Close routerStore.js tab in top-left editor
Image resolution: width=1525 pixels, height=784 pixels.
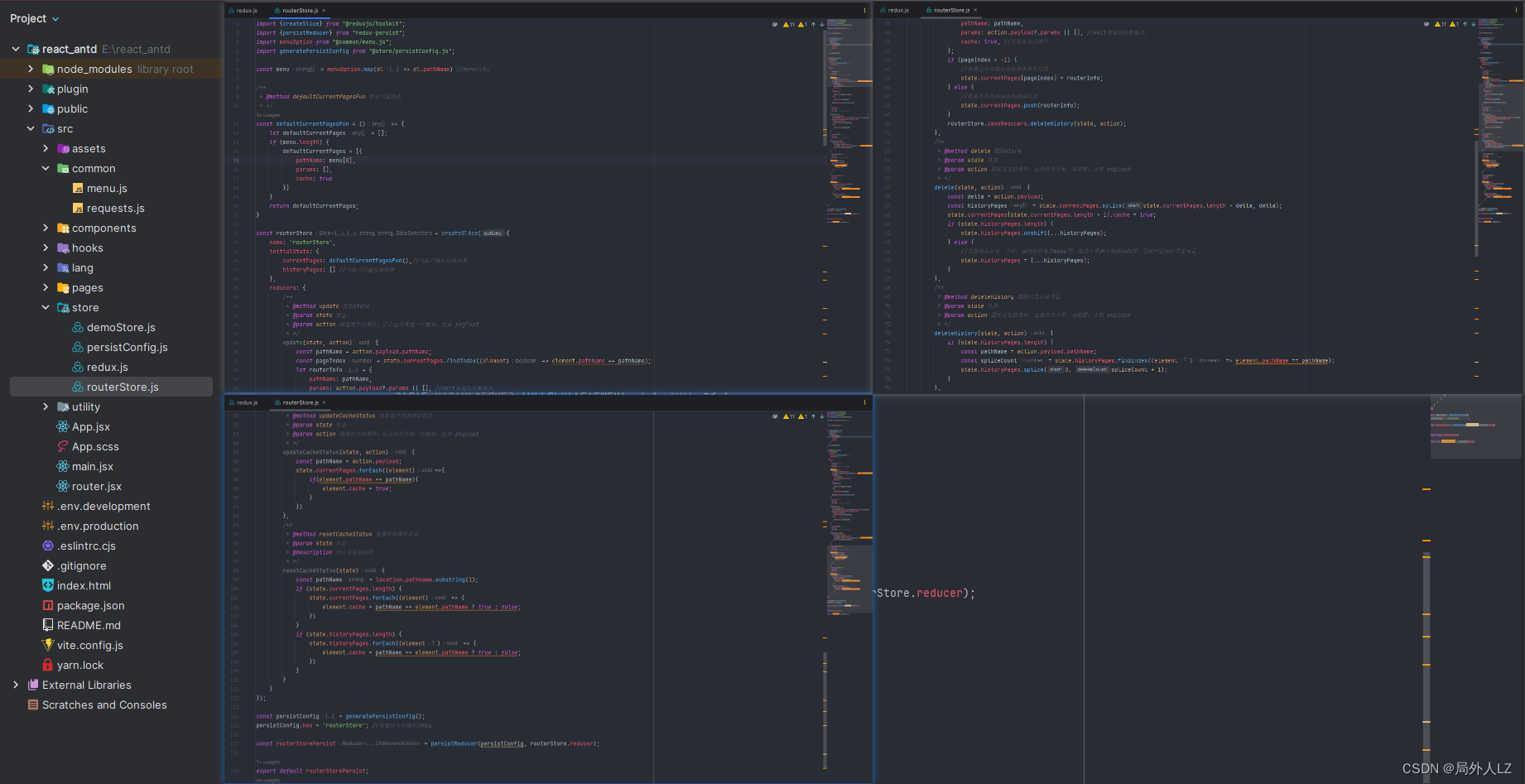(x=324, y=11)
